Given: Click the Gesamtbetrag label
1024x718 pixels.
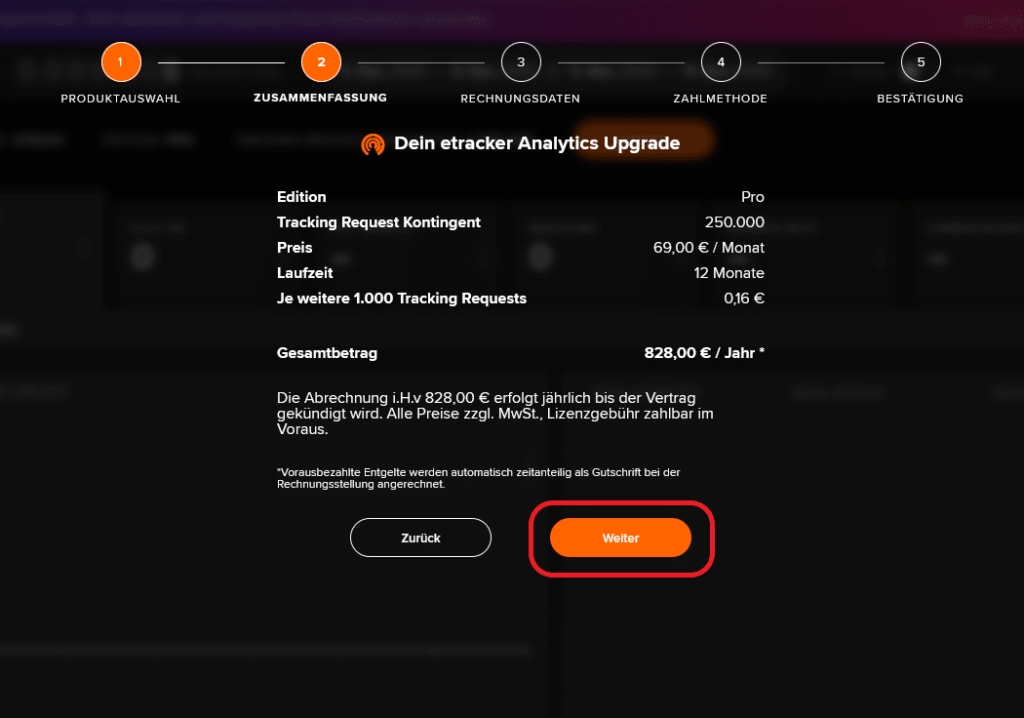Looking at the screenshot, I should [327, 353].
